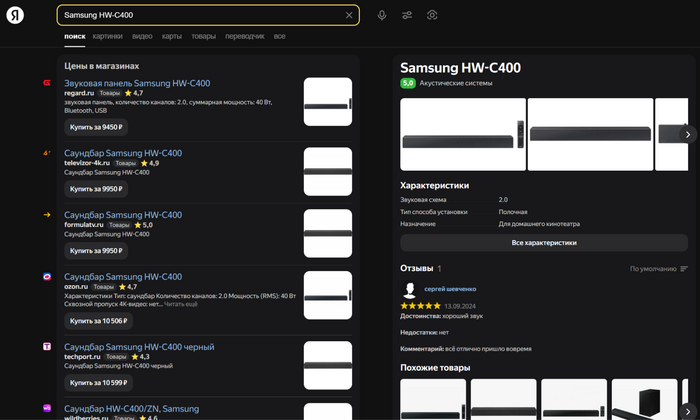Click the ozon.ru store favicon

pyautogui.click(x=47, y=277)
